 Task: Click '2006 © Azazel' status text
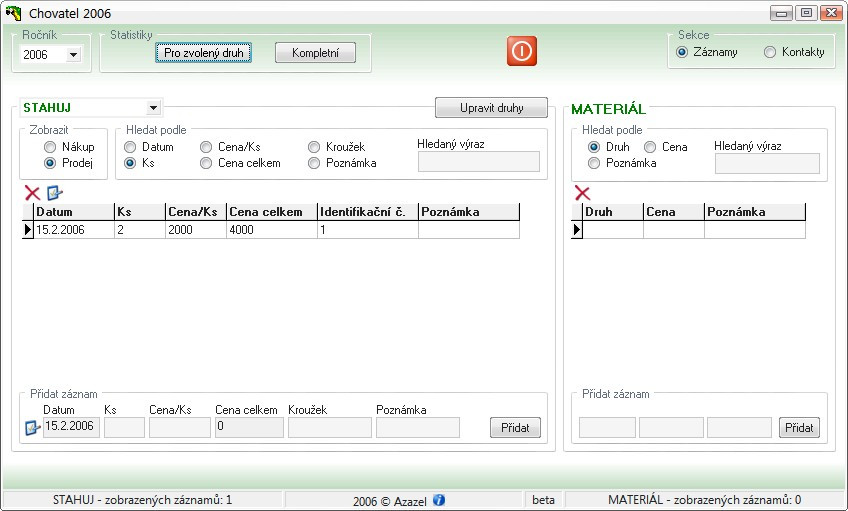389,501
